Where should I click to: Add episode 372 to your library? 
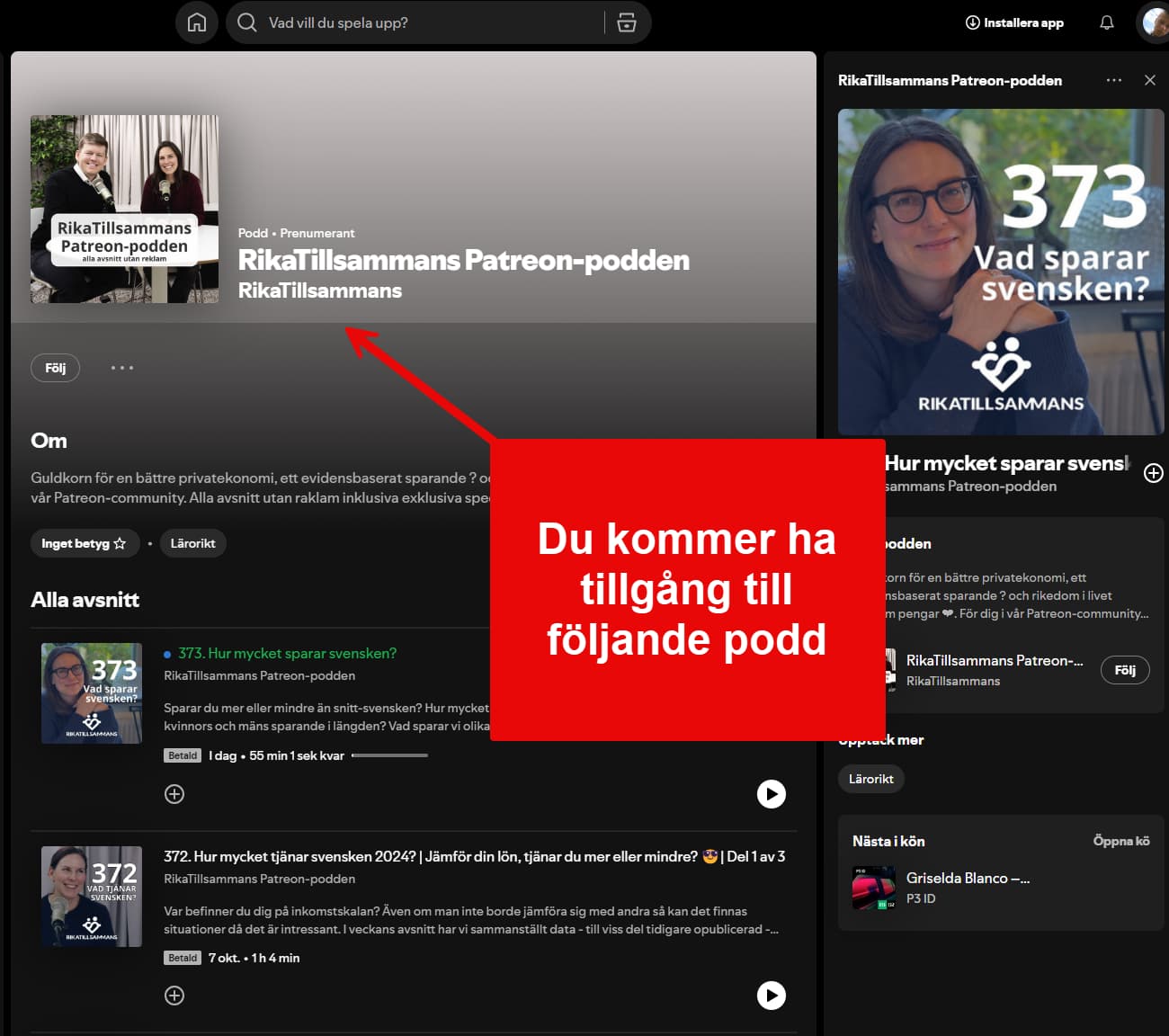[174, 996]
